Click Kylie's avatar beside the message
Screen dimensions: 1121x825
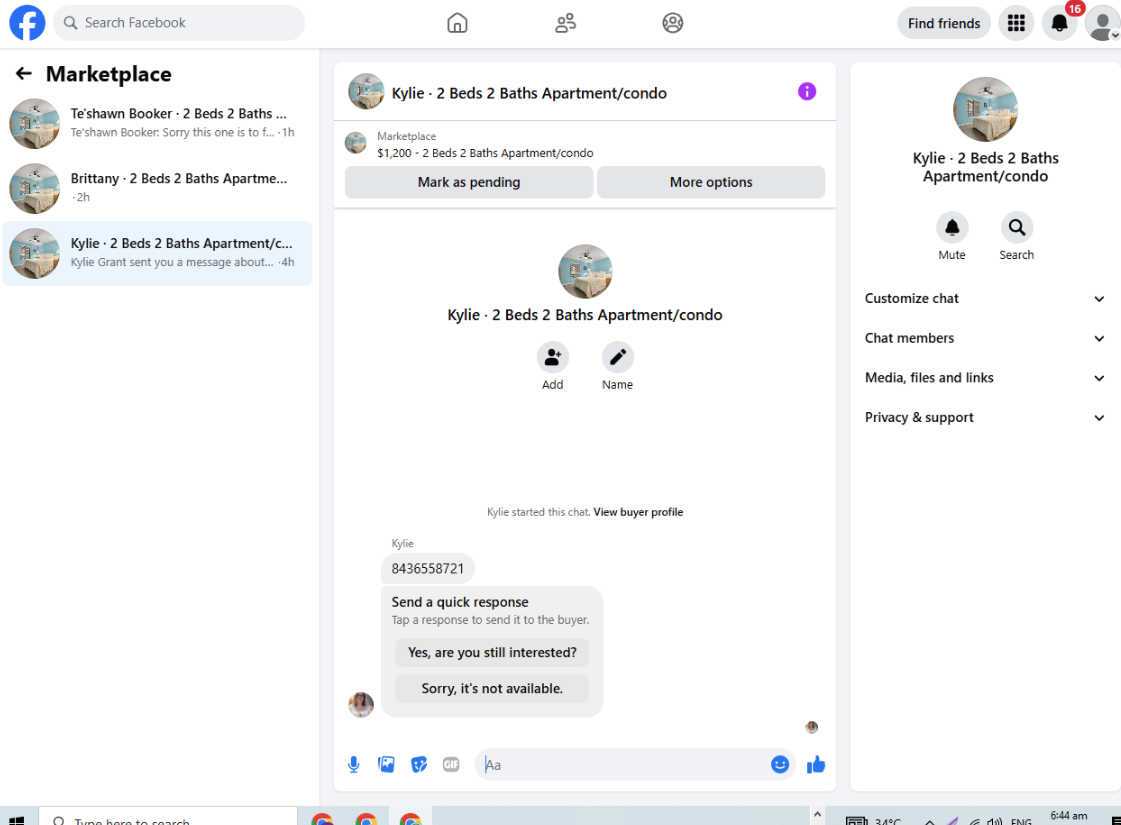361,705
